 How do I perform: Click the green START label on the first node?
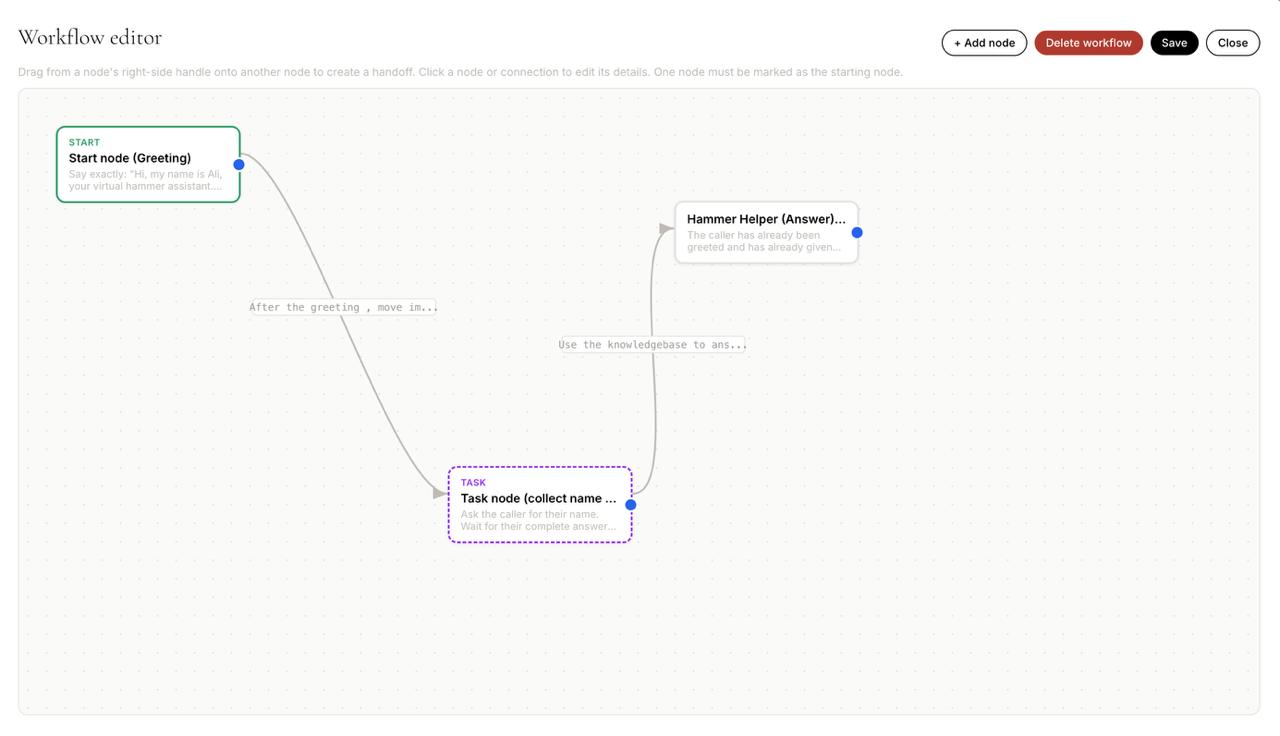tap(84, 143)
